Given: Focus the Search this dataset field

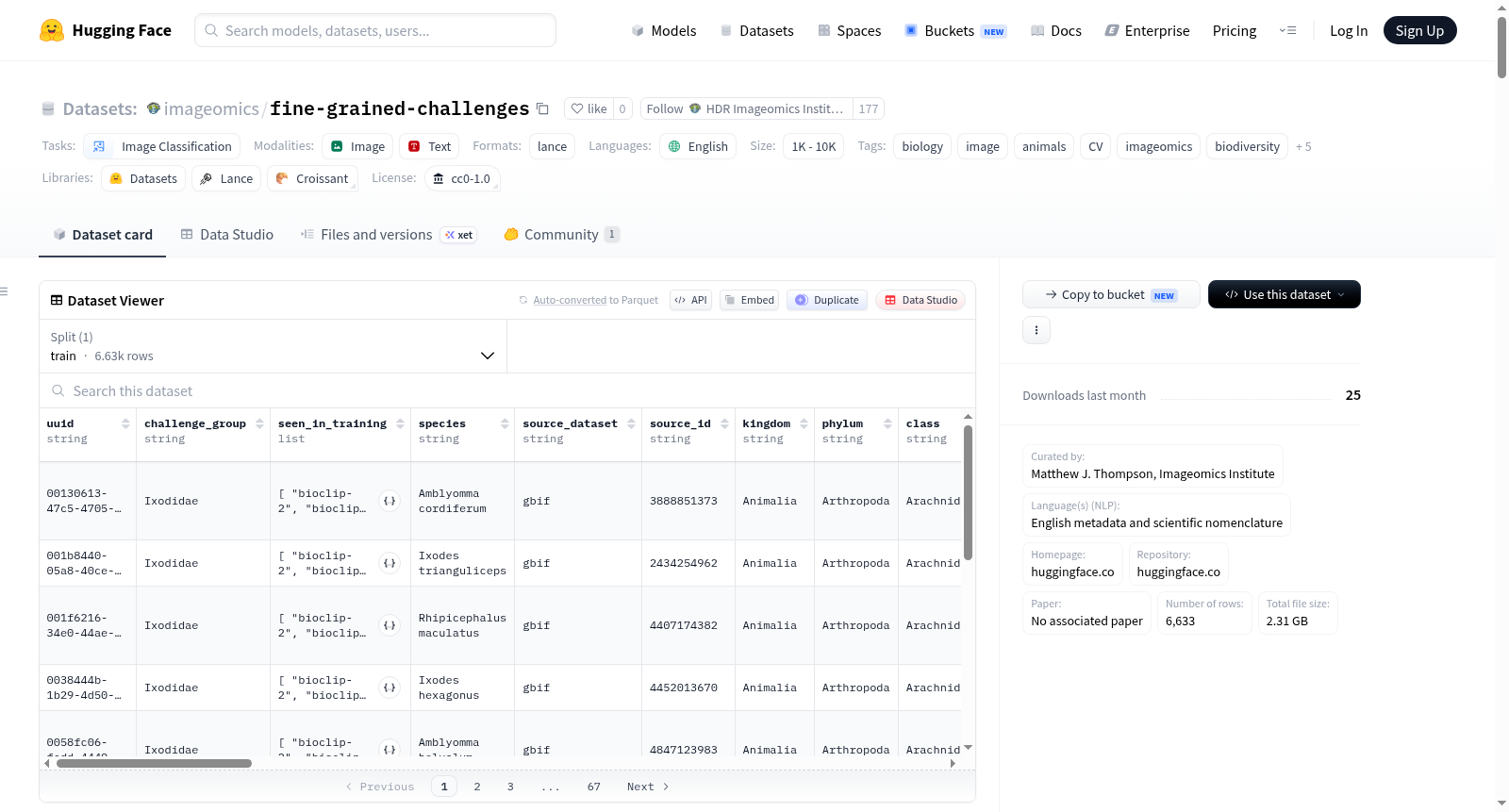Looking at the screenshot, I should (507, 390).
